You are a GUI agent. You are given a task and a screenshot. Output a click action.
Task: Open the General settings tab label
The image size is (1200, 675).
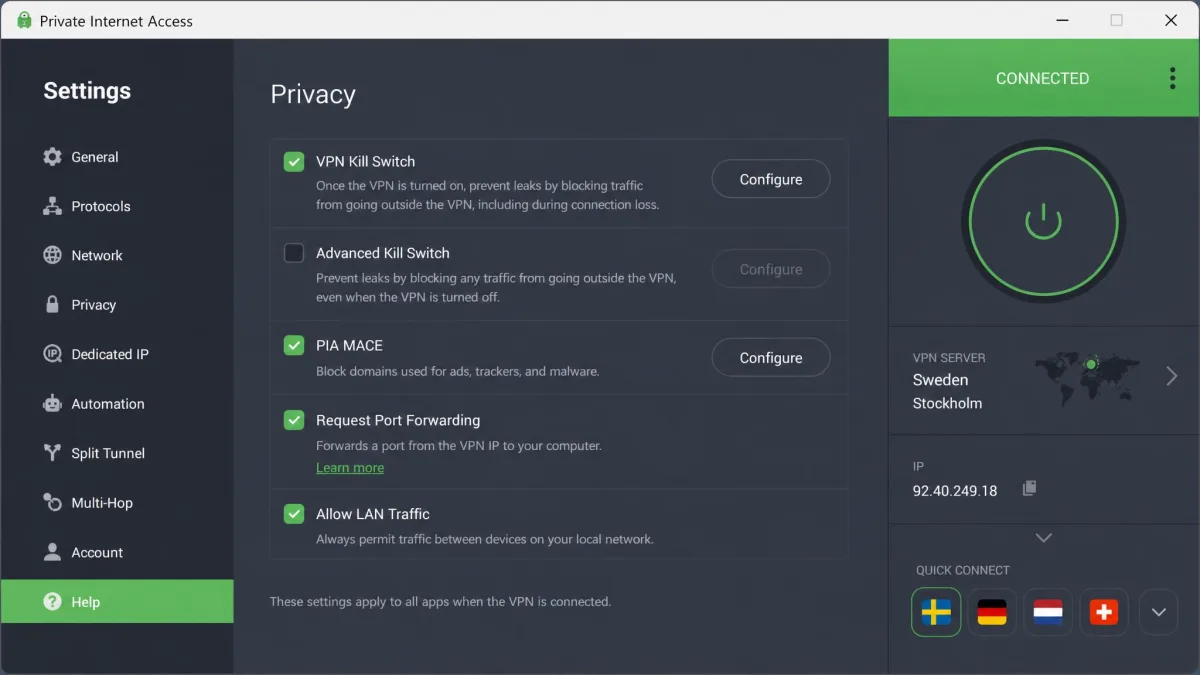click(95, 157)
